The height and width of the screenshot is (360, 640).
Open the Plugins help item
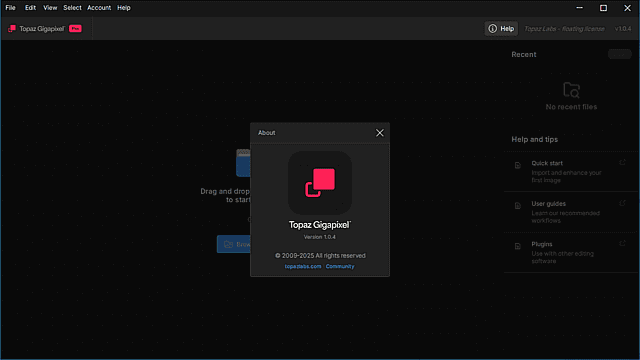[x=571, y=252]
